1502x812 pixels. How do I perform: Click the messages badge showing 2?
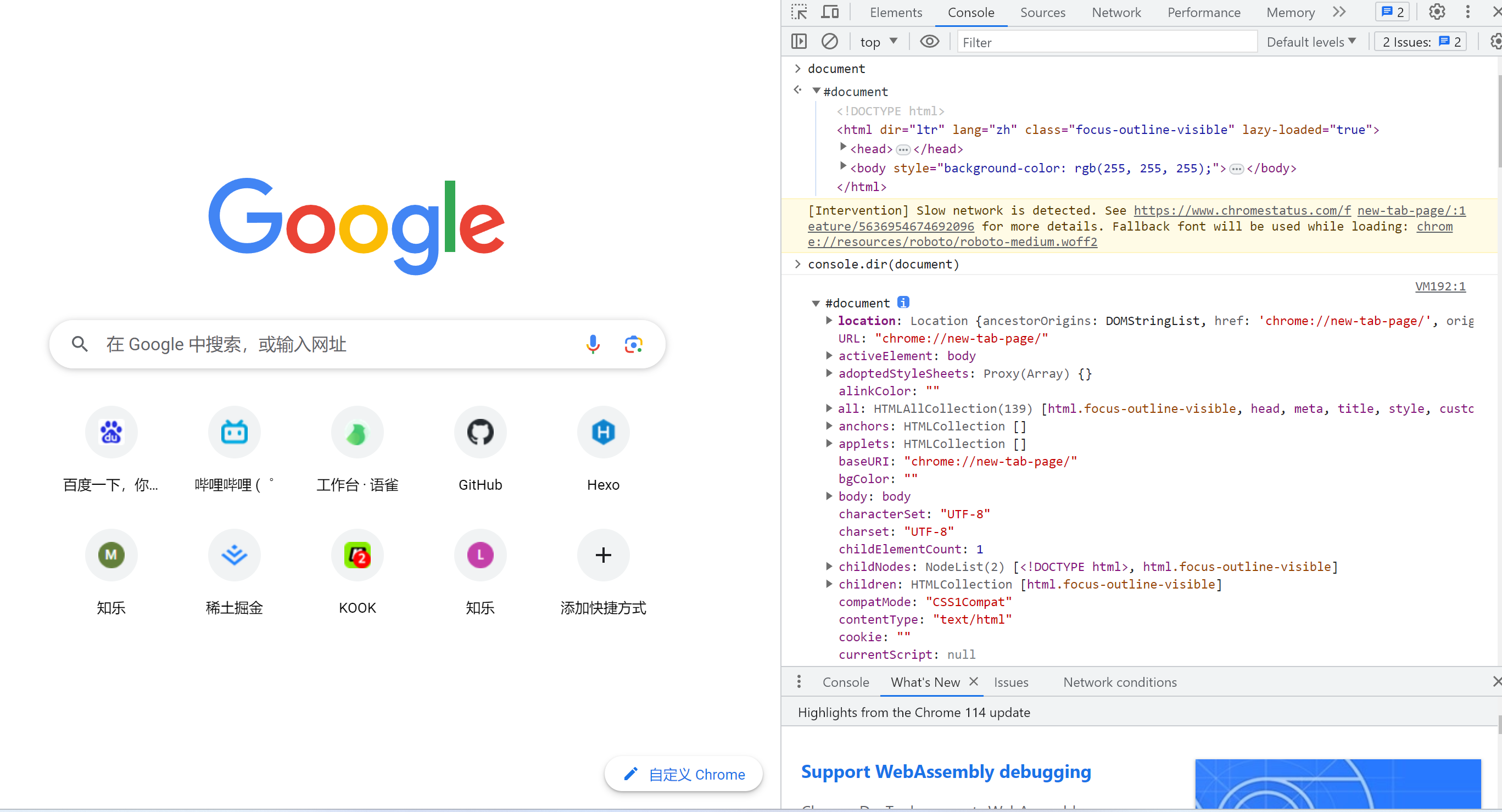[1392, 12]
